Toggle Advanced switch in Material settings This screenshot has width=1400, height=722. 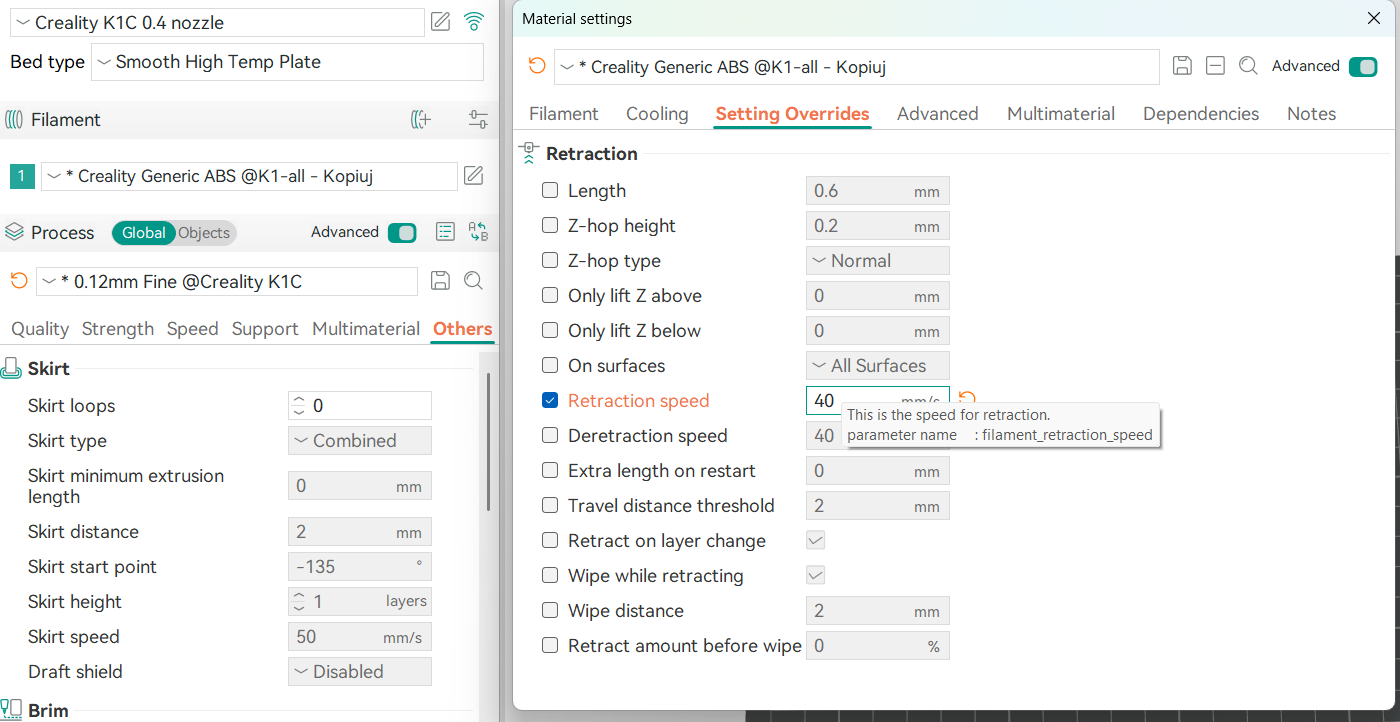tap(1362, 66)
